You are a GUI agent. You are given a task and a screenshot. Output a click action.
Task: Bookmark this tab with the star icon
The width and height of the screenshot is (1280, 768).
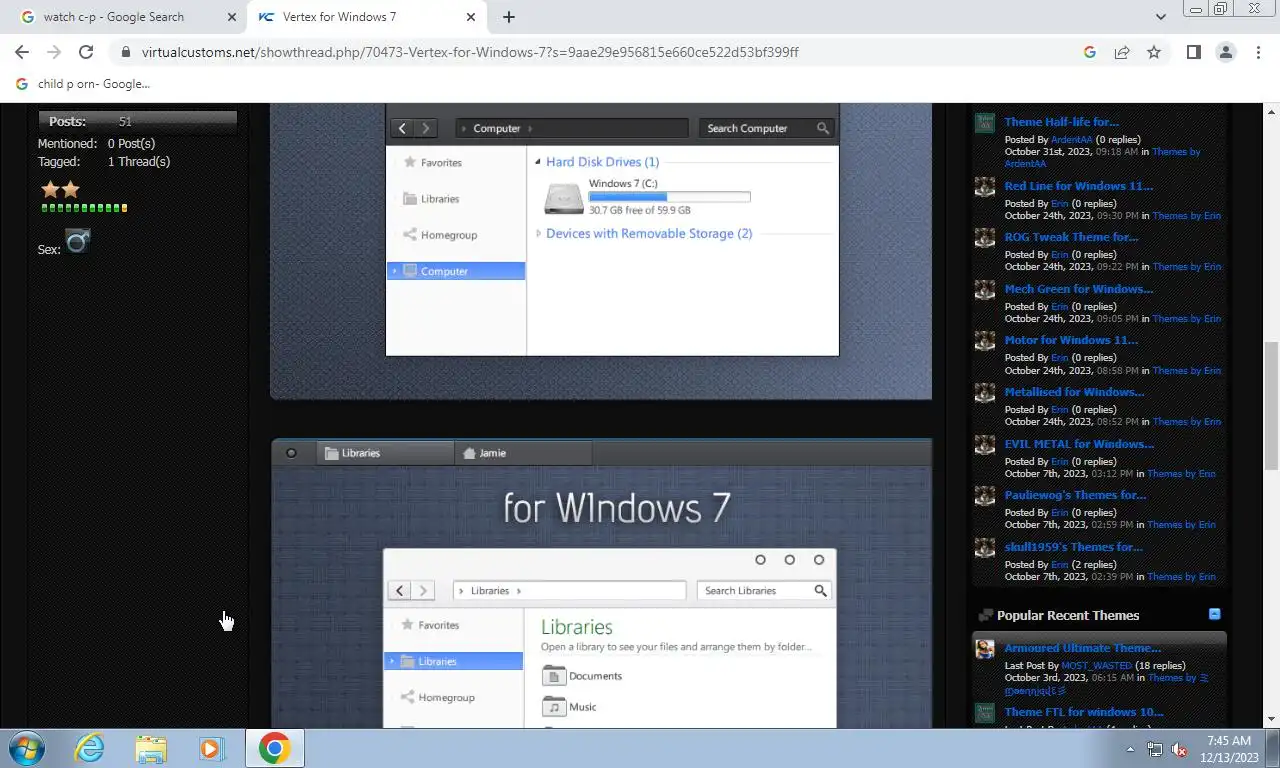point(1154,52)
